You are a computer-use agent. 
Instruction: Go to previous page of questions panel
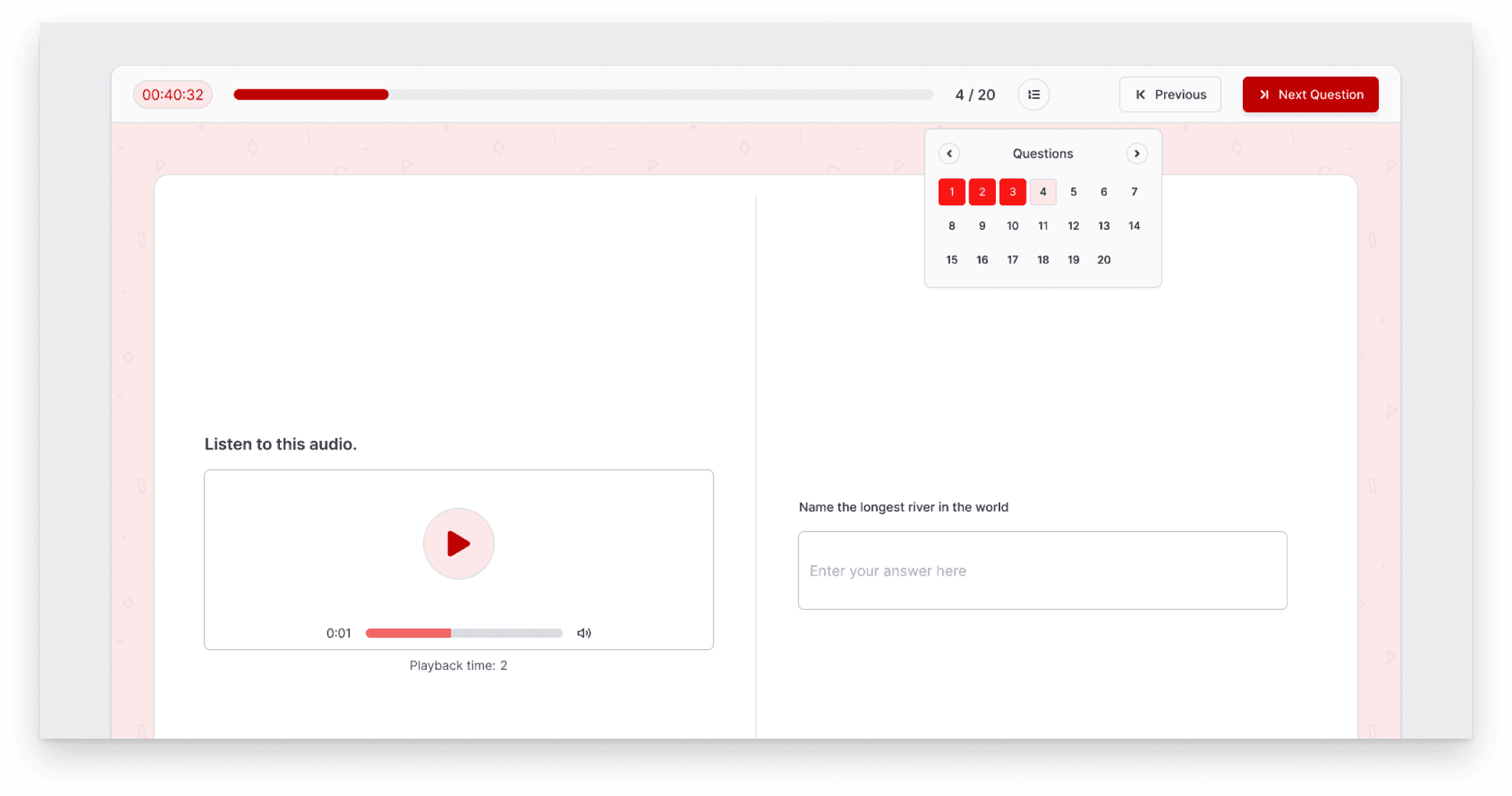click(x=949, y=153)
